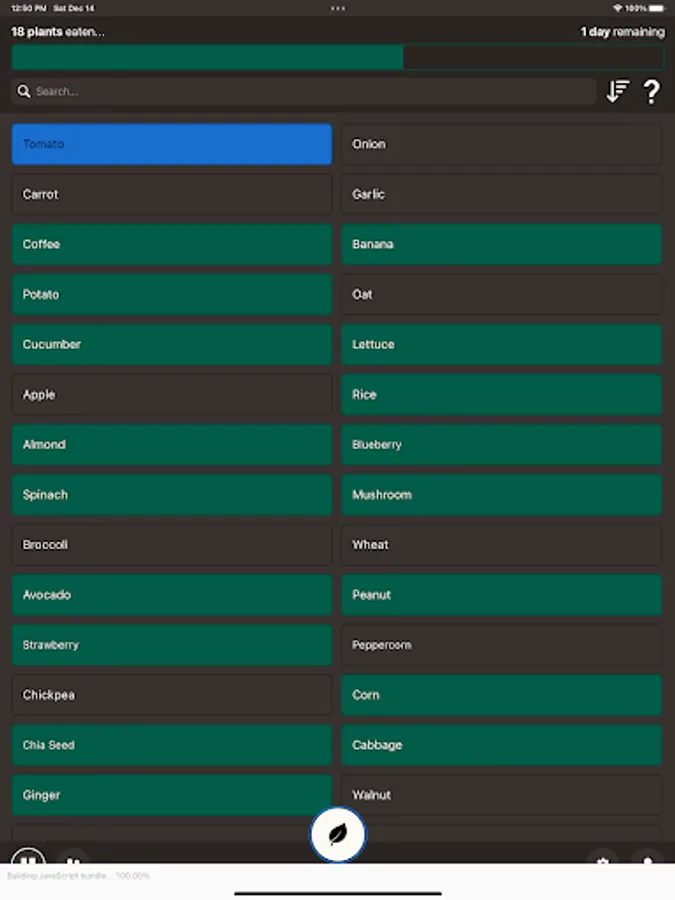Screen dimensions: 675x900
Task: Tap the profile icon in bottom corner
Action: pos(648,862)
